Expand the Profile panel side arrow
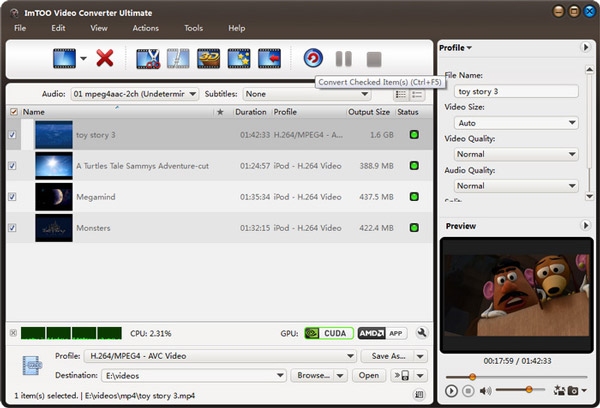This screenshot has height=408, width=600. 585,47
